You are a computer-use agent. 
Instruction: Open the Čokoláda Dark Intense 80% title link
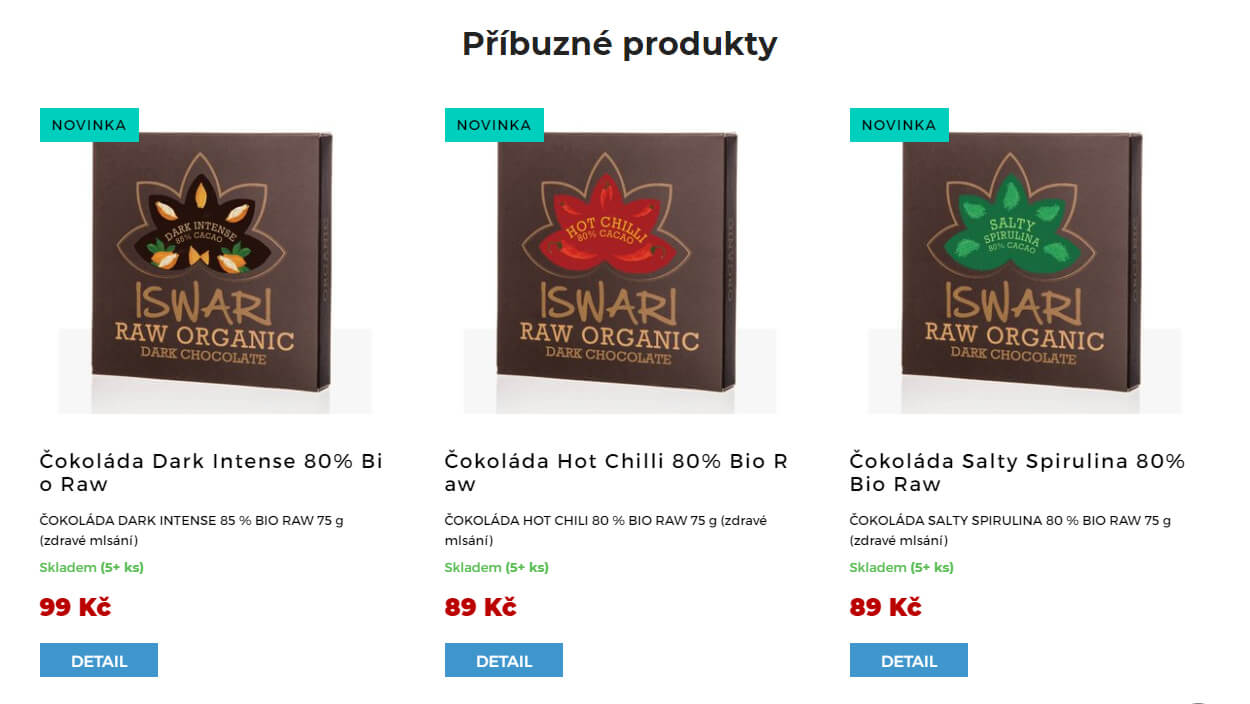[212, 473]
